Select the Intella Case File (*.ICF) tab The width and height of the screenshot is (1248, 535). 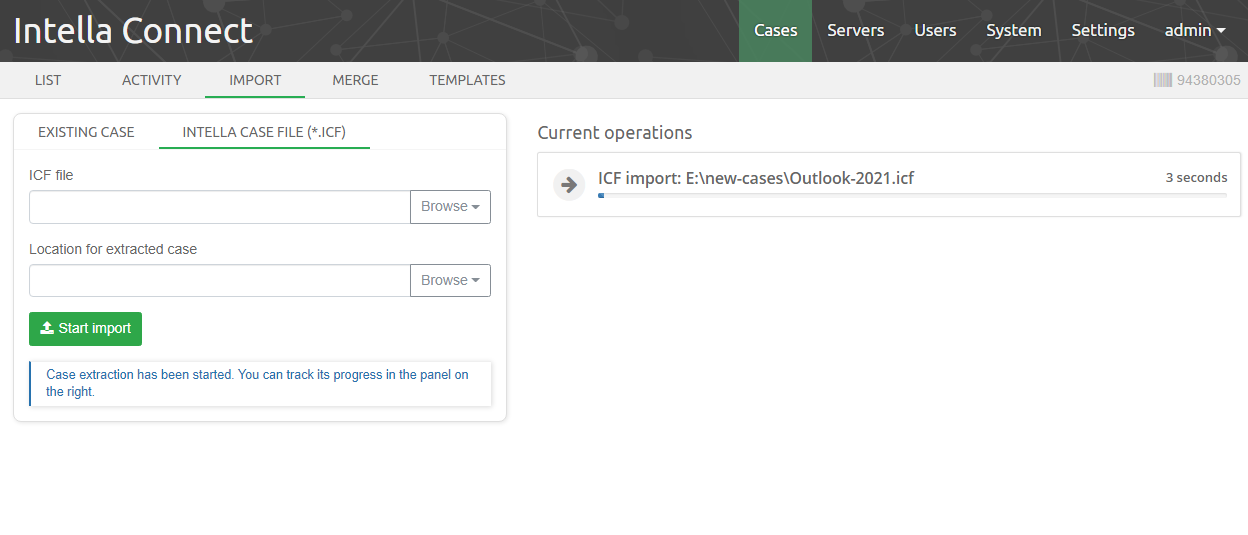click(x=264, y=132)
